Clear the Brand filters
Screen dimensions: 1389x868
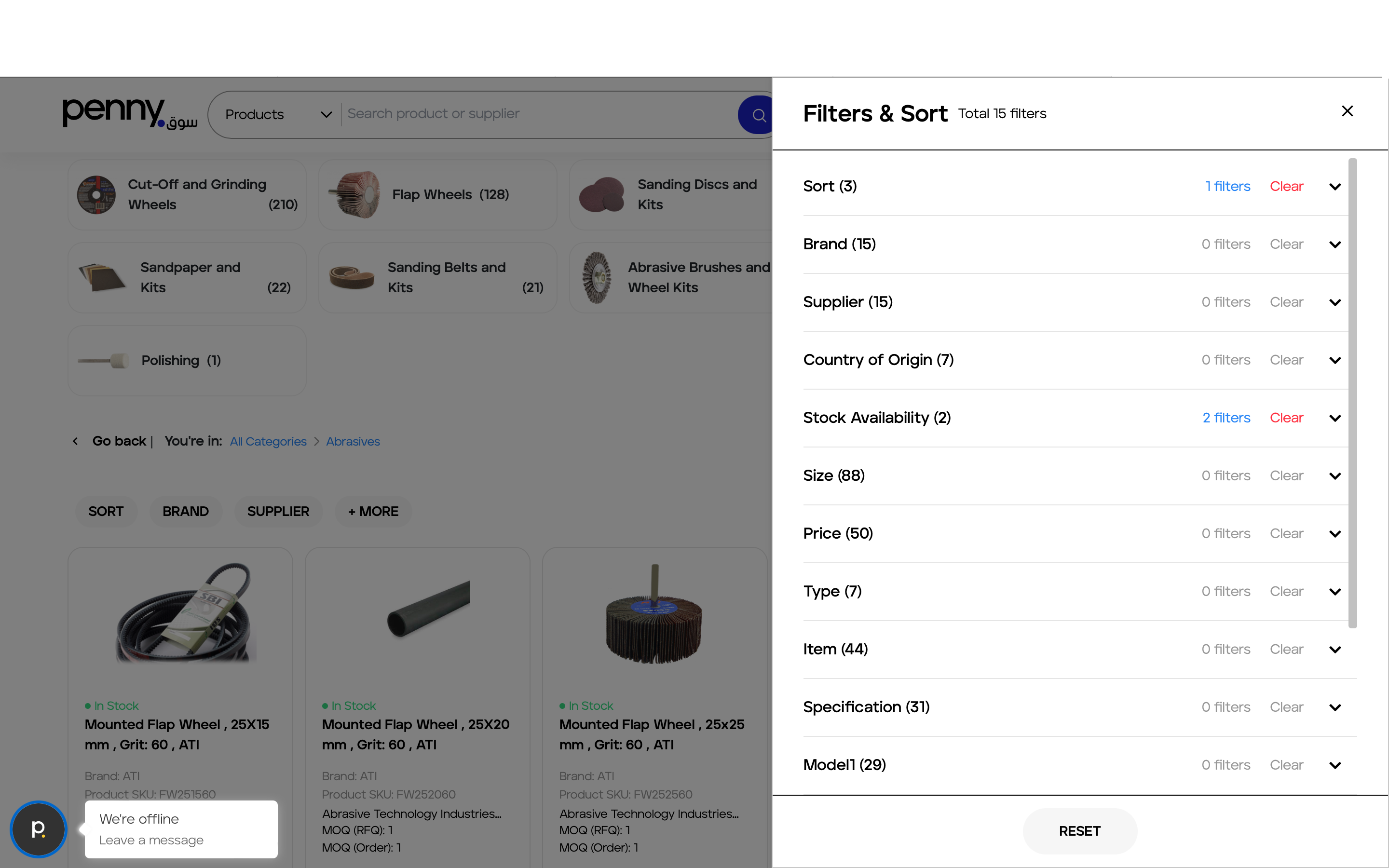(x=1286, y=244)
